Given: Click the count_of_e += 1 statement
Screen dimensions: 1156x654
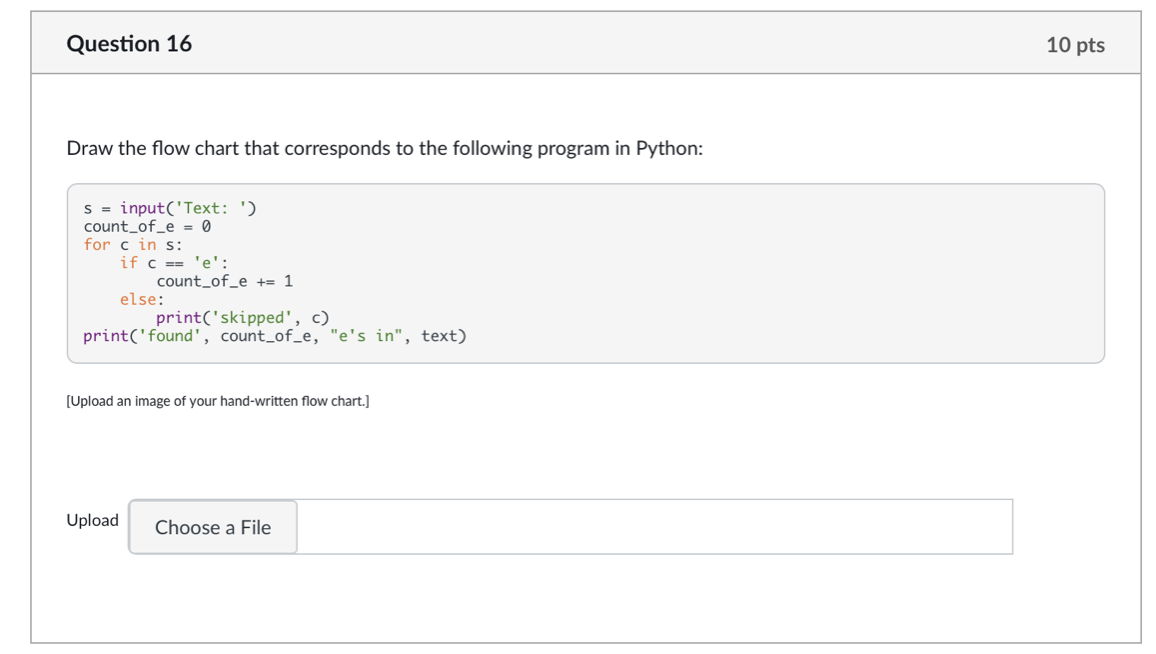Looking at the screenshot, I should [x=224, y=281].
